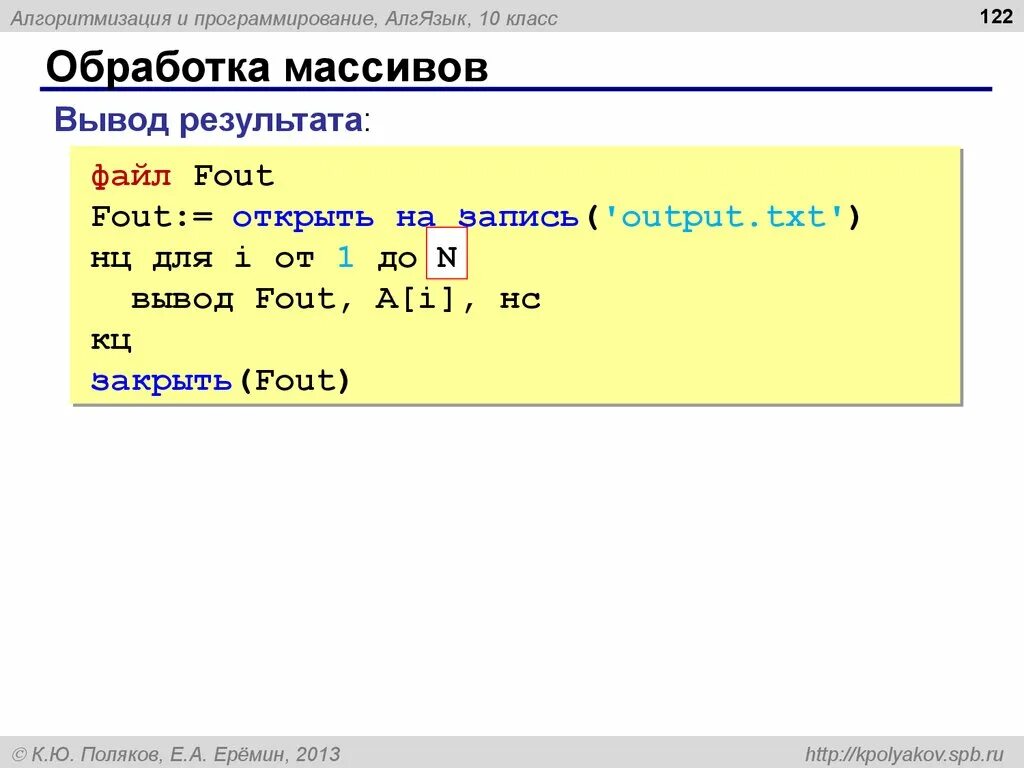Click "Fout:=" at the assignment line start
This screenshot has height=768, width=1024.
click(x=152, y=217)
